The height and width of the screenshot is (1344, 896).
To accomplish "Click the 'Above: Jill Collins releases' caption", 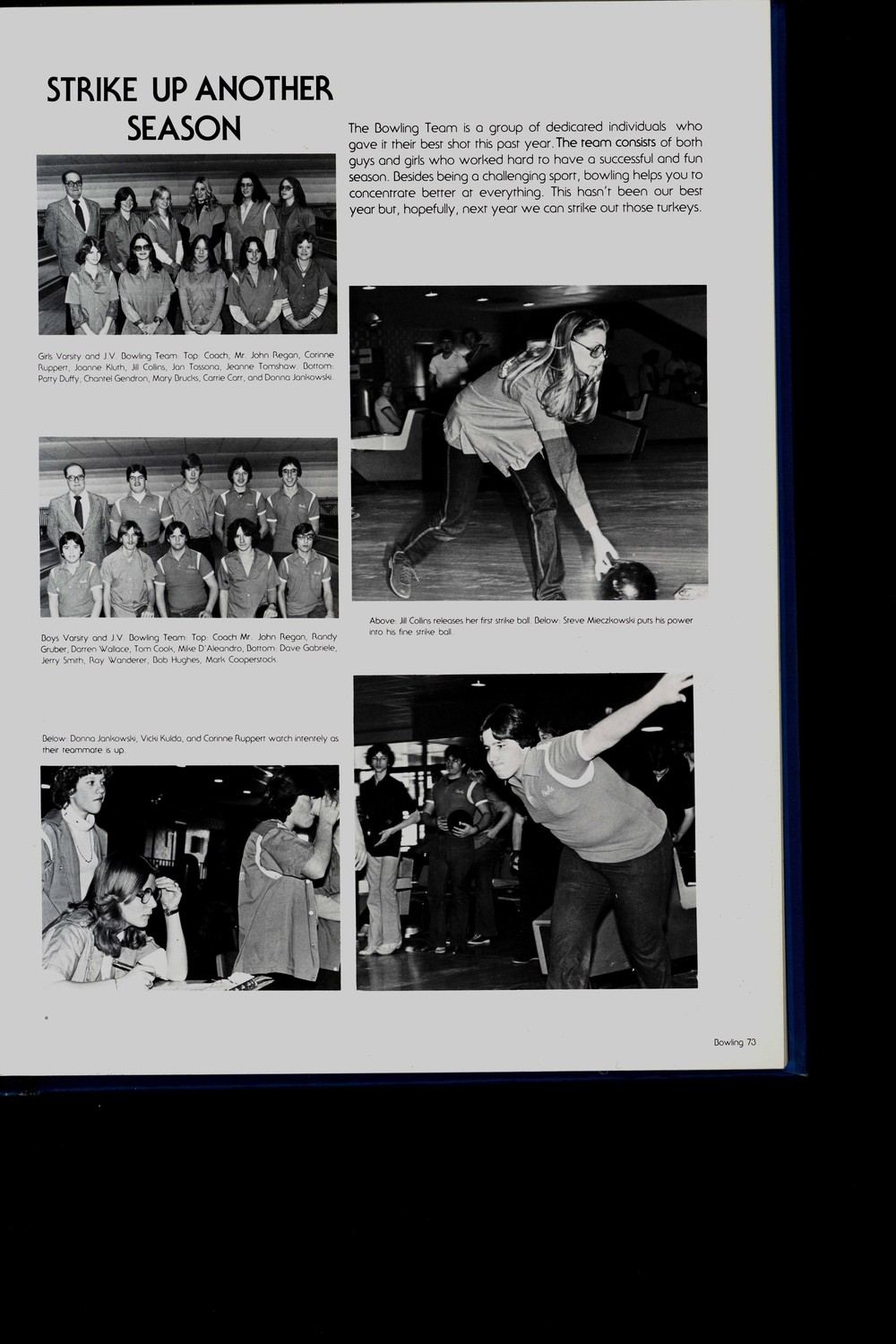I will click(x=530, y=625).
